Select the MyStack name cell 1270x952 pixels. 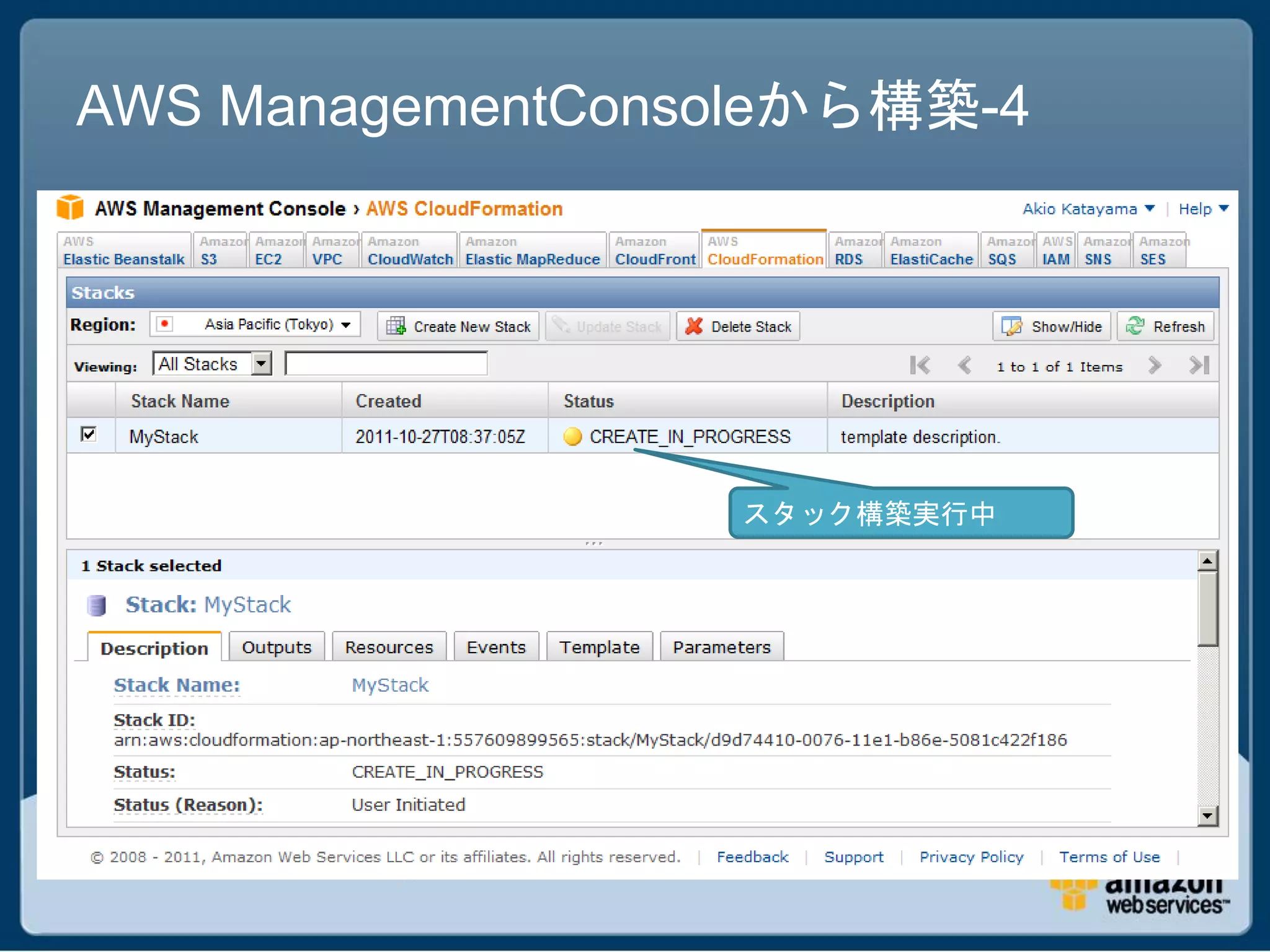[229, 436]
